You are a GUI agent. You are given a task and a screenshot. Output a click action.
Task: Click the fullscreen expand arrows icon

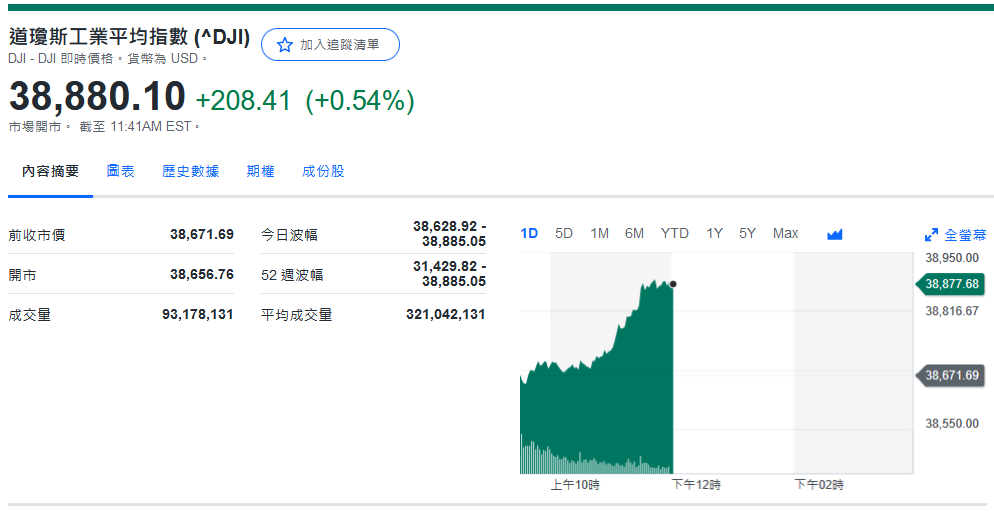931,235
